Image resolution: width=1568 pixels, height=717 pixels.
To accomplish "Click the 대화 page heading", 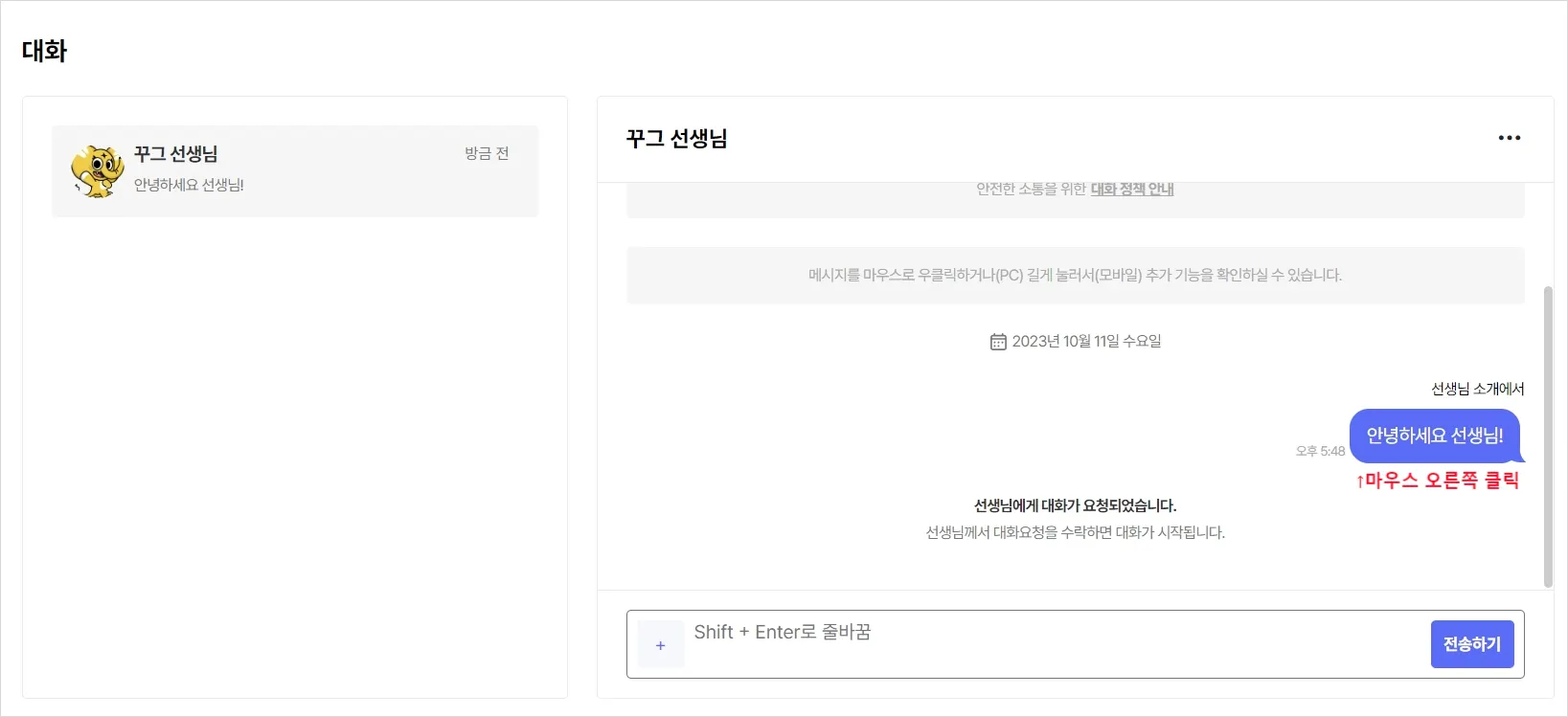I will coord(44,51).
